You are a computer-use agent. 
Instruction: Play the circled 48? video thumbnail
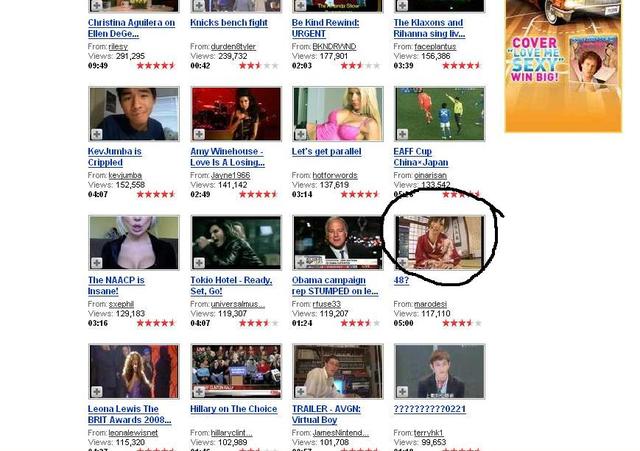point(440,243)
